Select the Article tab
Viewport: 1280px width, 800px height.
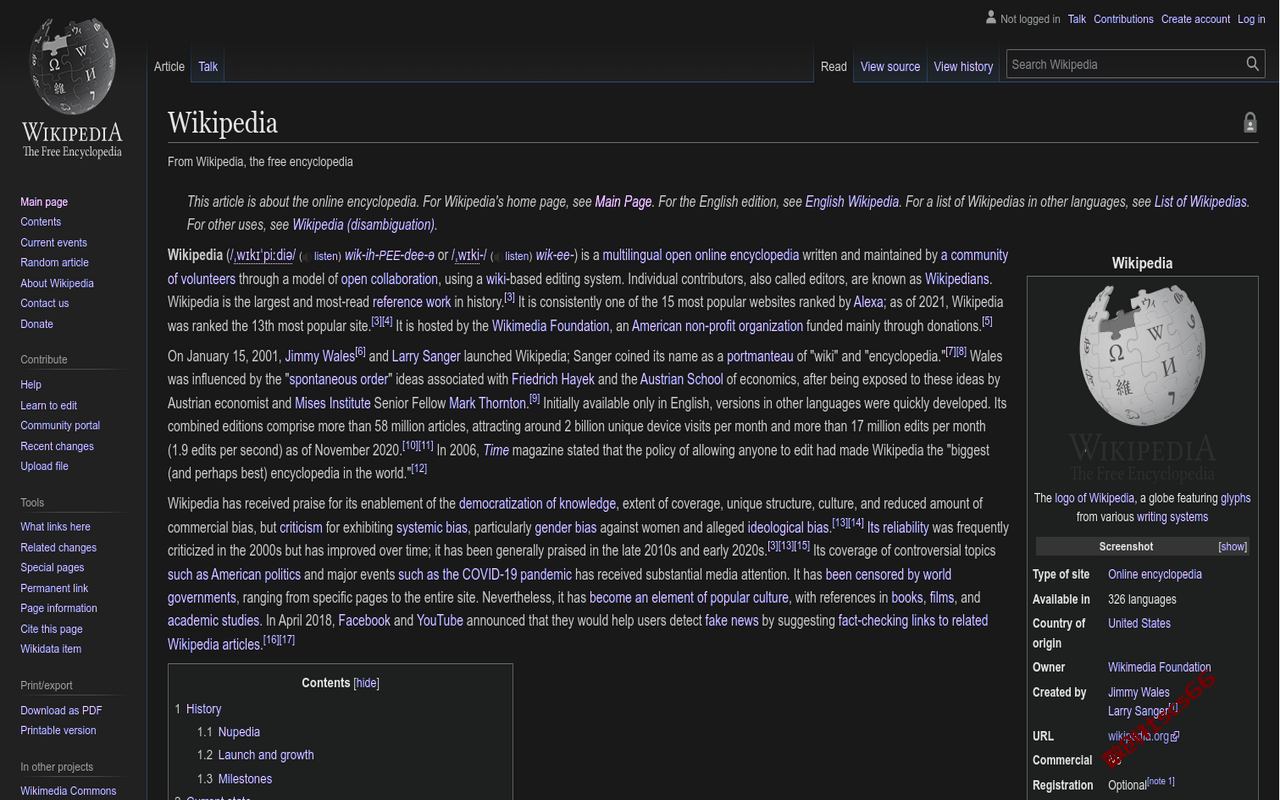click(169, 66)
